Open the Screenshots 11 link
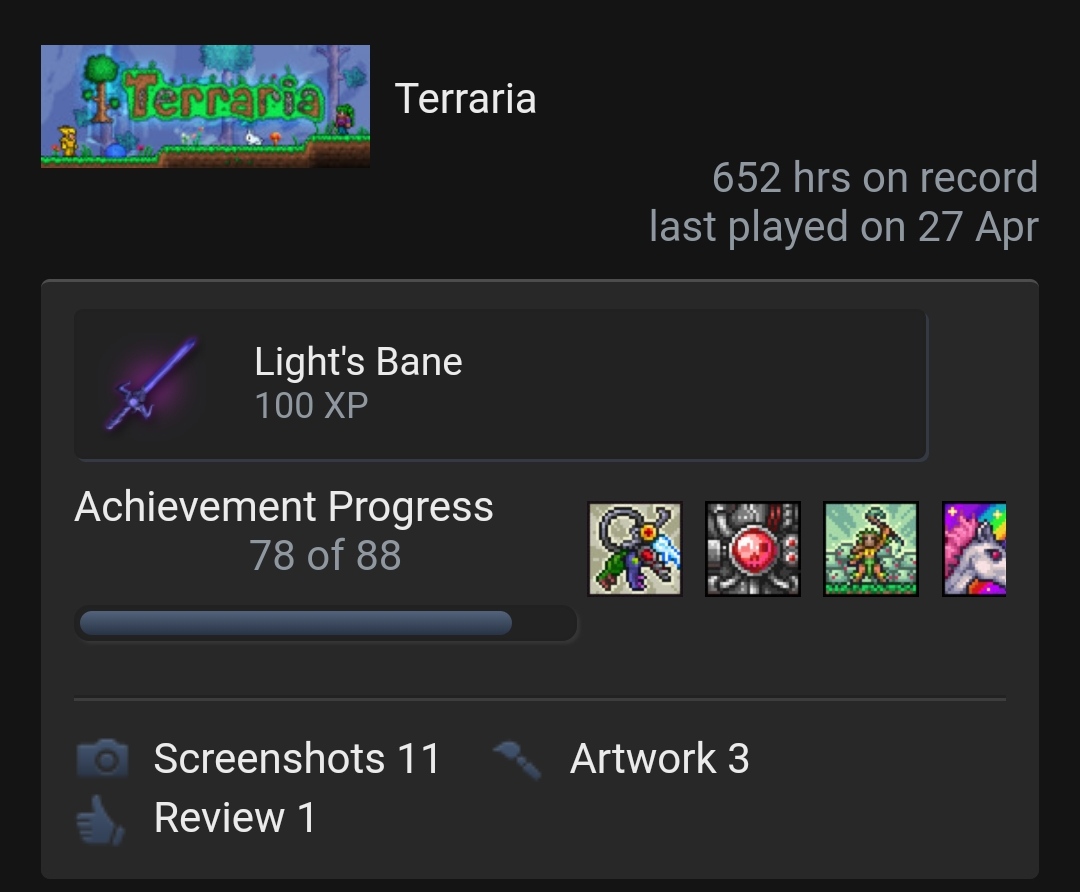The width and height of the screenshot is (1080, 892). click(297, 759)
